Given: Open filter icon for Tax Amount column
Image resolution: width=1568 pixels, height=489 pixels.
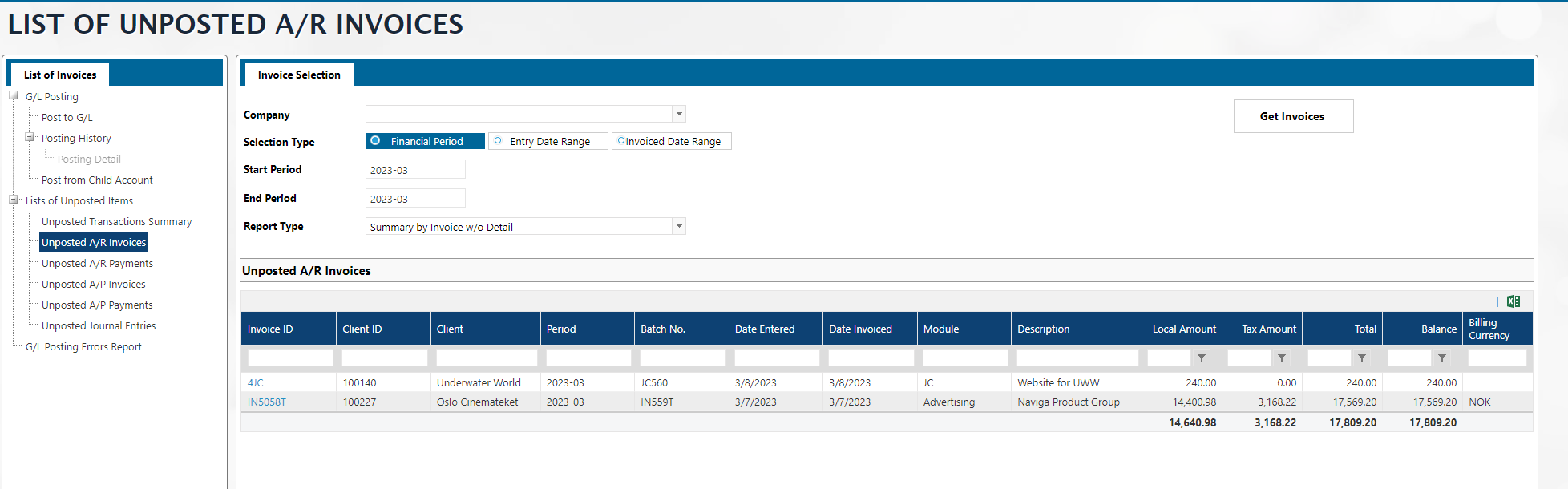Looking at the screenshot, I should 1281,358.
